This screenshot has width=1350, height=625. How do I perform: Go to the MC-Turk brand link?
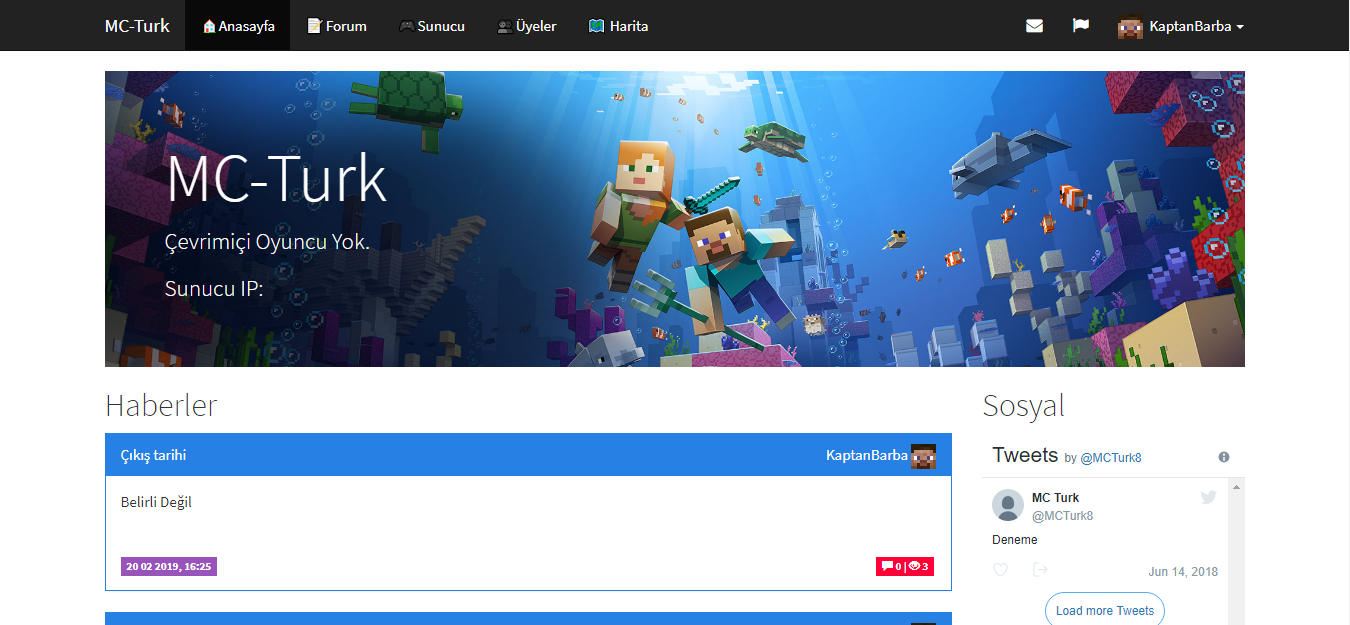(137, 26)
